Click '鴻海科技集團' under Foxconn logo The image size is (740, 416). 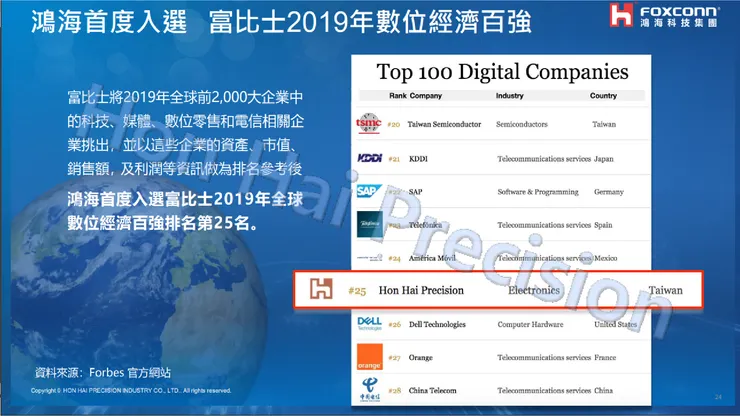pyautogui.click(x=679, y=23)
